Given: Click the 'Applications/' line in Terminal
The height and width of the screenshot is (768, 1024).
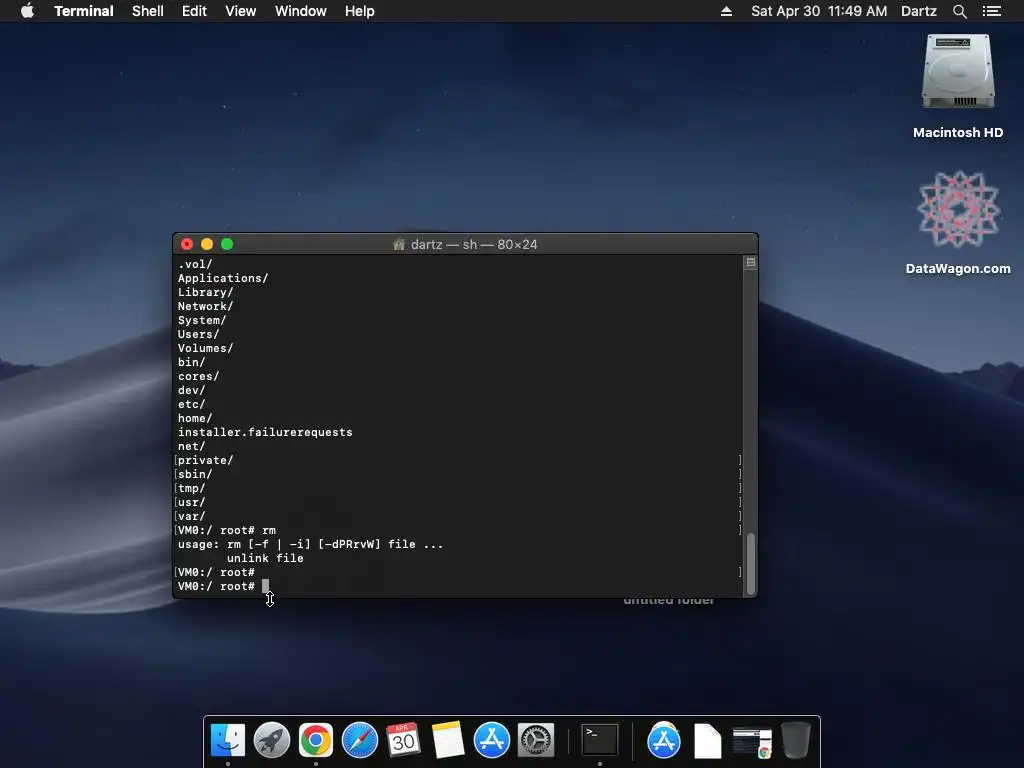Looking at the screenshot, I should [223, 278].
